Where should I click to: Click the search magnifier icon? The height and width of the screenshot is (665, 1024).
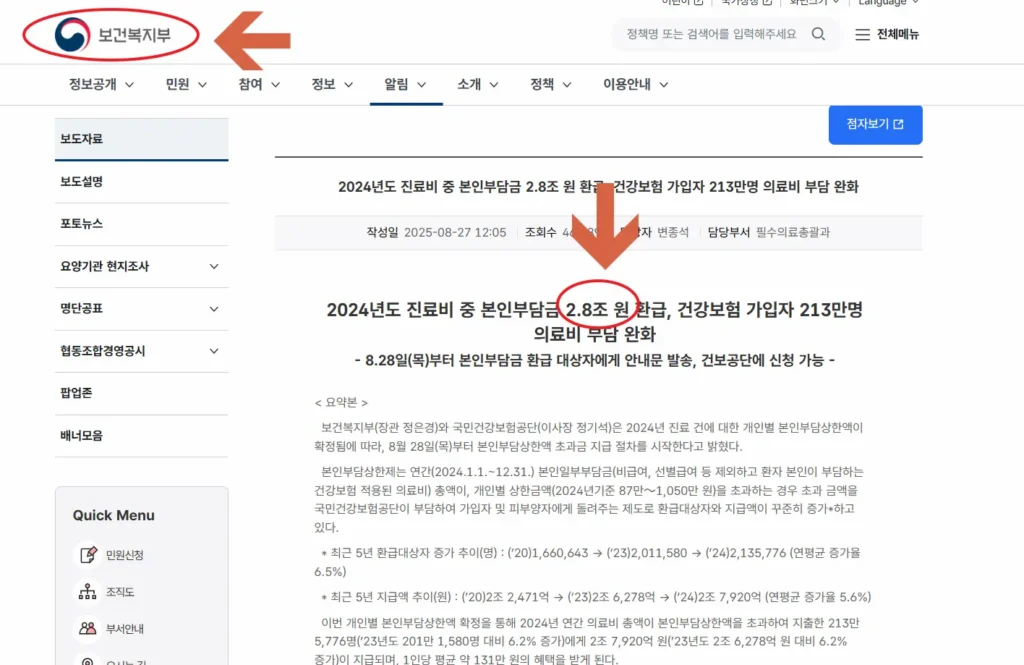tap(818, 33)
